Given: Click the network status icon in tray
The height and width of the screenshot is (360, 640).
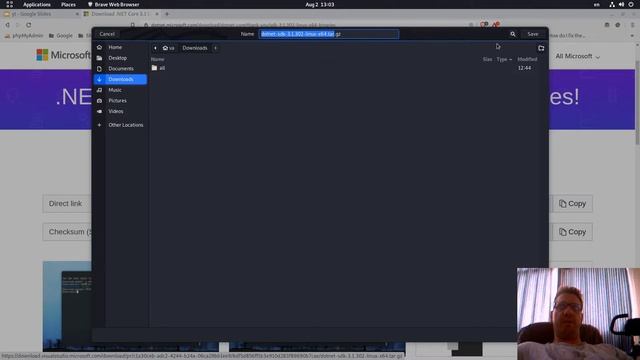Looking at the screenshot, I should click(612, 4).
